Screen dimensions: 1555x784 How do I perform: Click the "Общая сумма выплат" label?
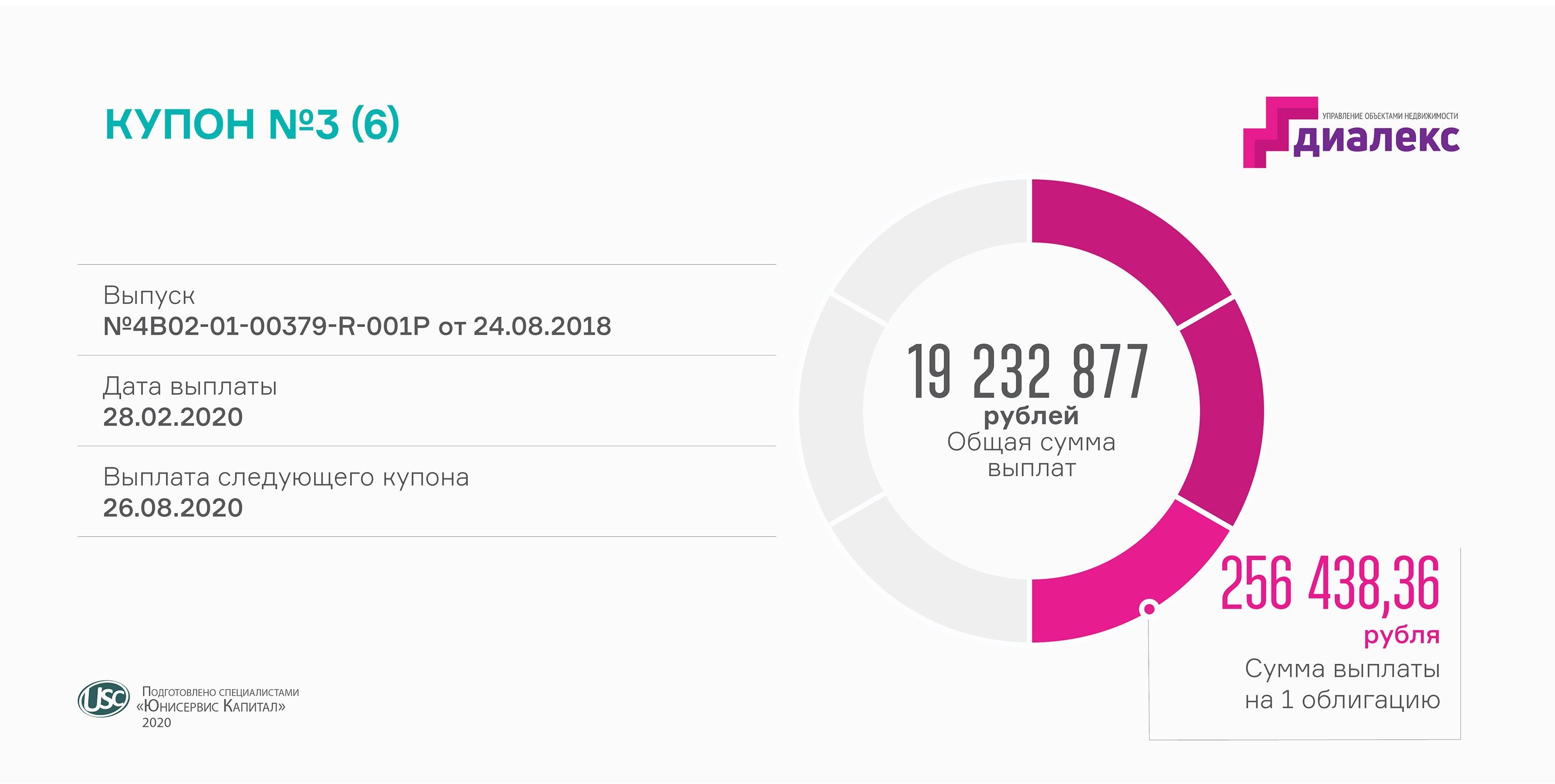coord(1031,455)
